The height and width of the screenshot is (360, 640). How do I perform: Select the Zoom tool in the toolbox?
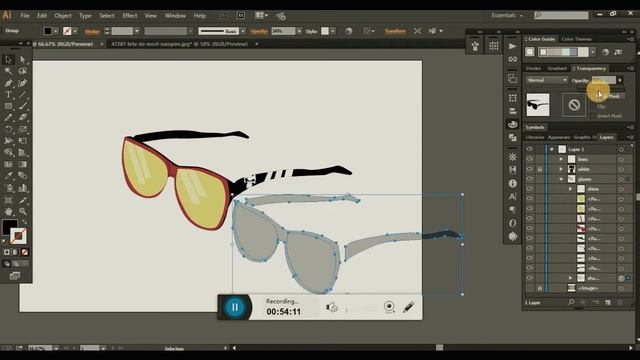(23, 211)
